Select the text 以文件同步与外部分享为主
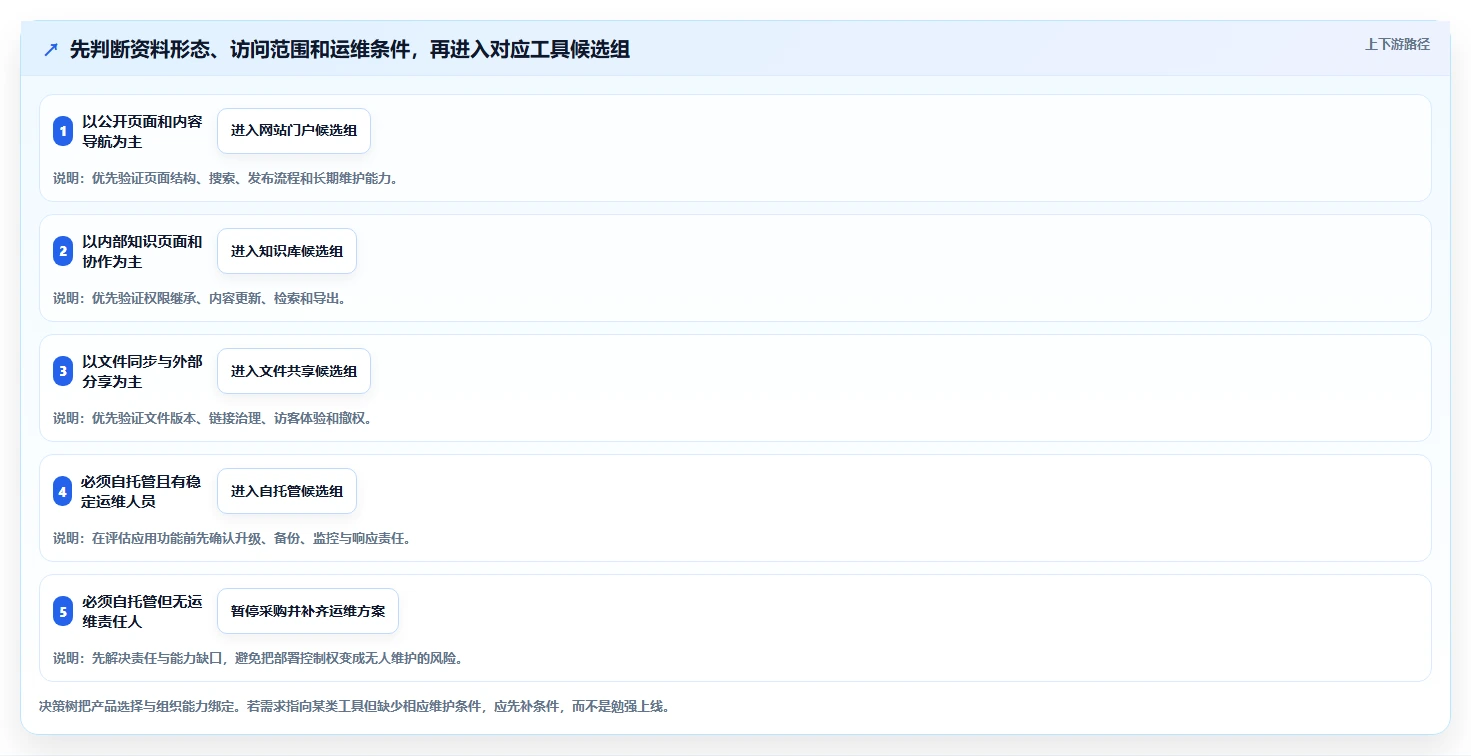The image size is (1471, 756). coord(142,371)
